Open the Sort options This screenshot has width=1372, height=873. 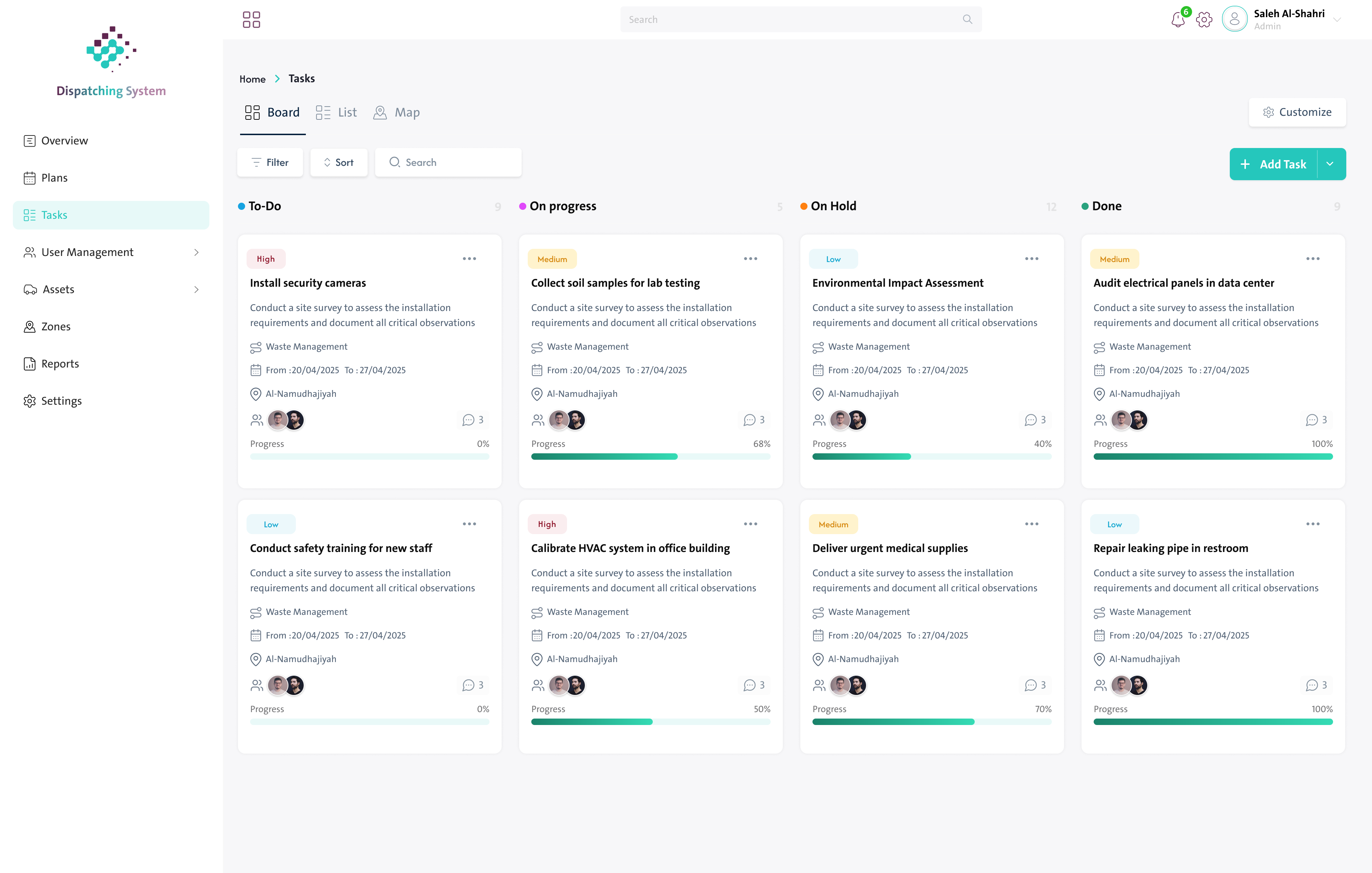(339, 163)
